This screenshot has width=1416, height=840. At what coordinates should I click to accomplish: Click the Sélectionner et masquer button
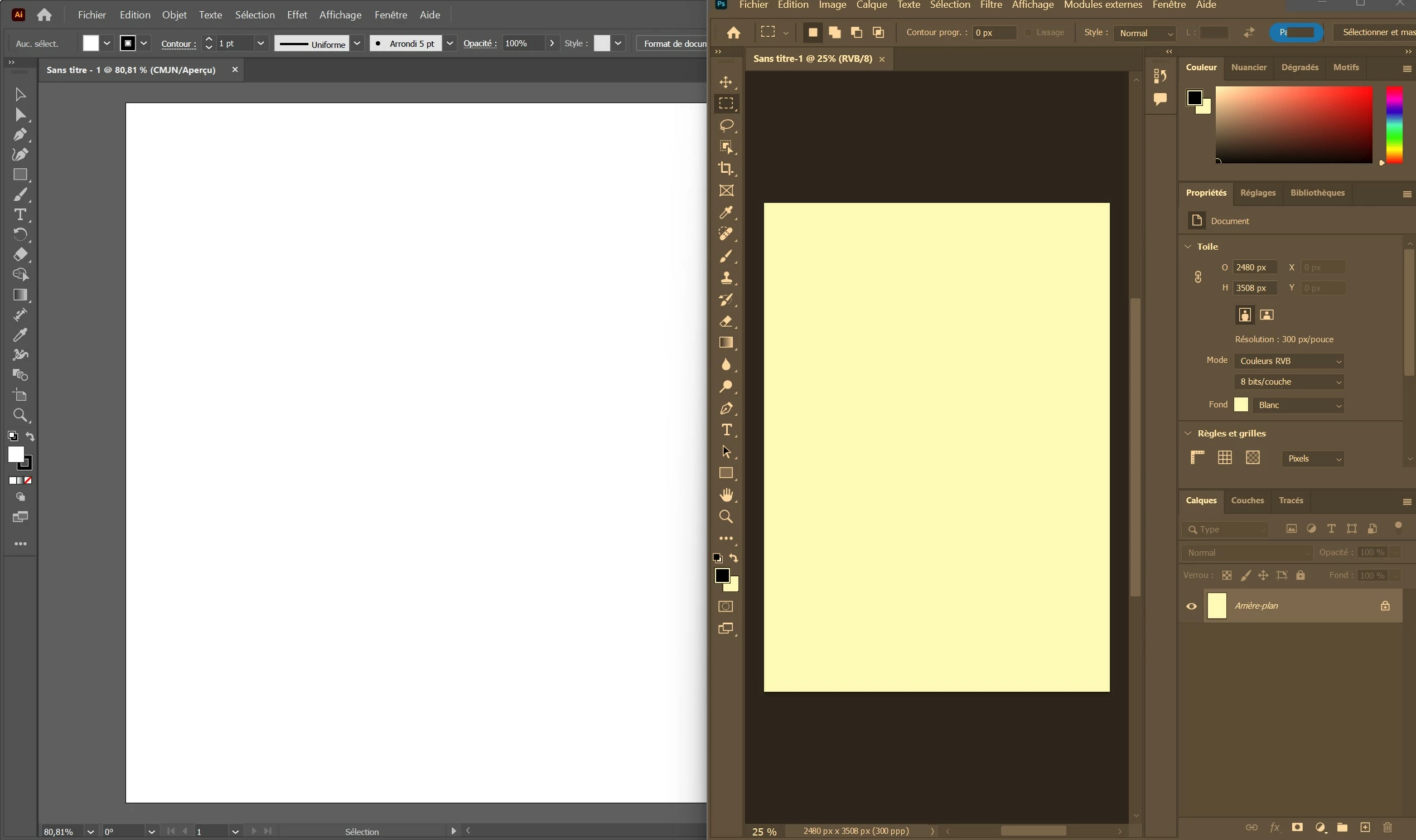1376,32
